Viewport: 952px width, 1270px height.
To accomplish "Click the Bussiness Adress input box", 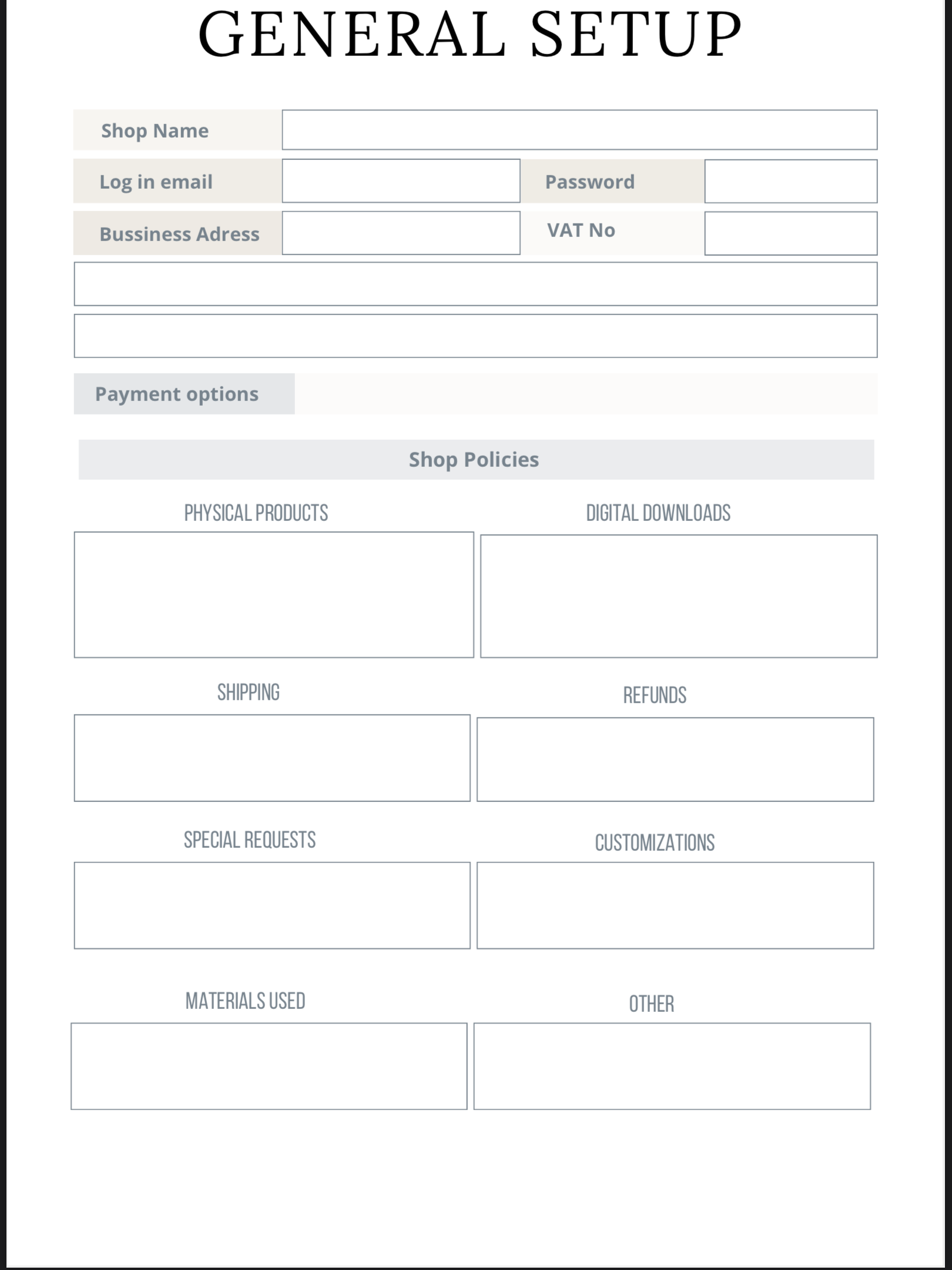I will point(401,233).
